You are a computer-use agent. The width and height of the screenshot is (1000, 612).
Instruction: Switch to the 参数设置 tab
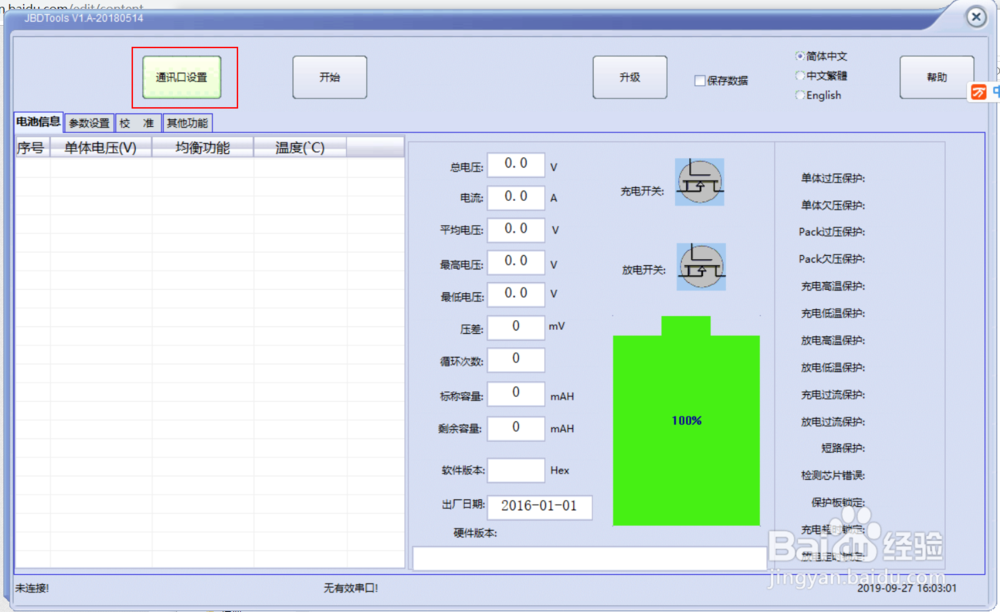pyautogui.click(x=89, y=123)
